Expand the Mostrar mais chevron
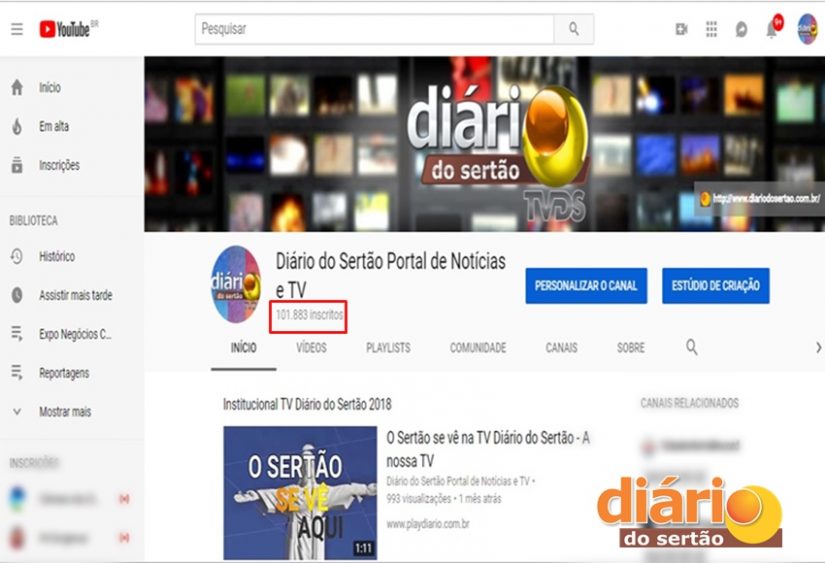This screenshot has width=825, height=563. (x=17, y=412)
